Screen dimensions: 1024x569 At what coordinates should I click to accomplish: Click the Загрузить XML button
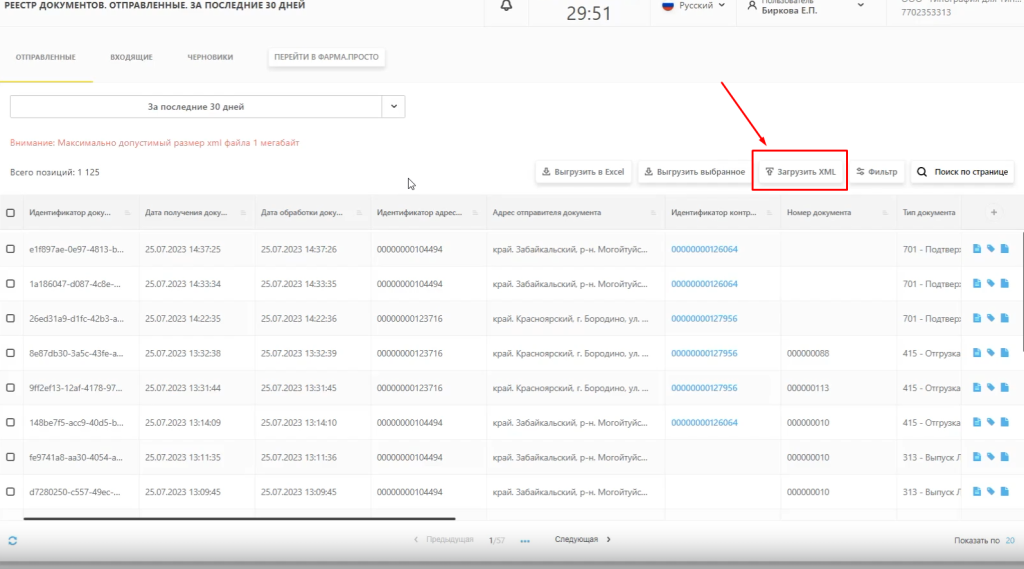800,172
